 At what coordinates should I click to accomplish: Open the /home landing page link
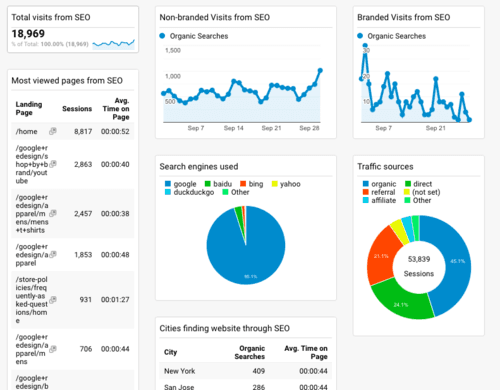26,131
